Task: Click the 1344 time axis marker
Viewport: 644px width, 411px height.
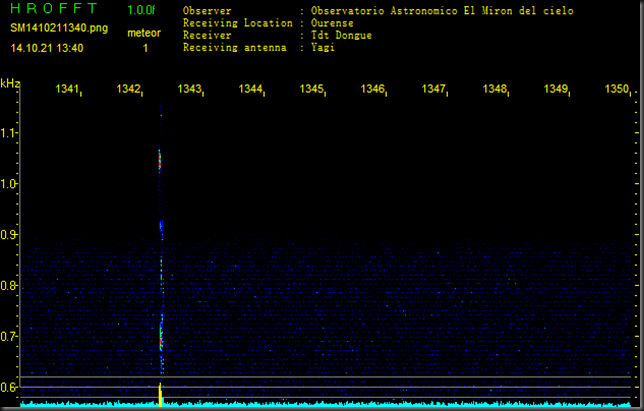Action: tap(251, 89)
